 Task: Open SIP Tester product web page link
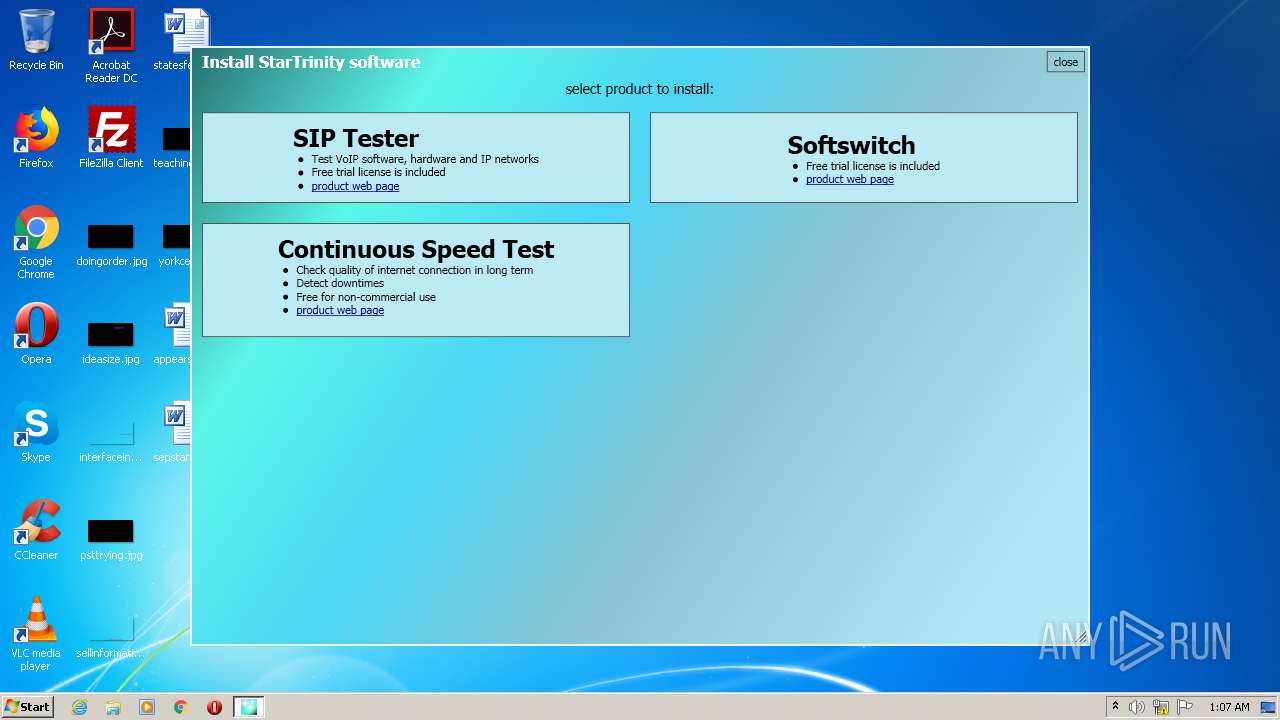click(355, 186)
